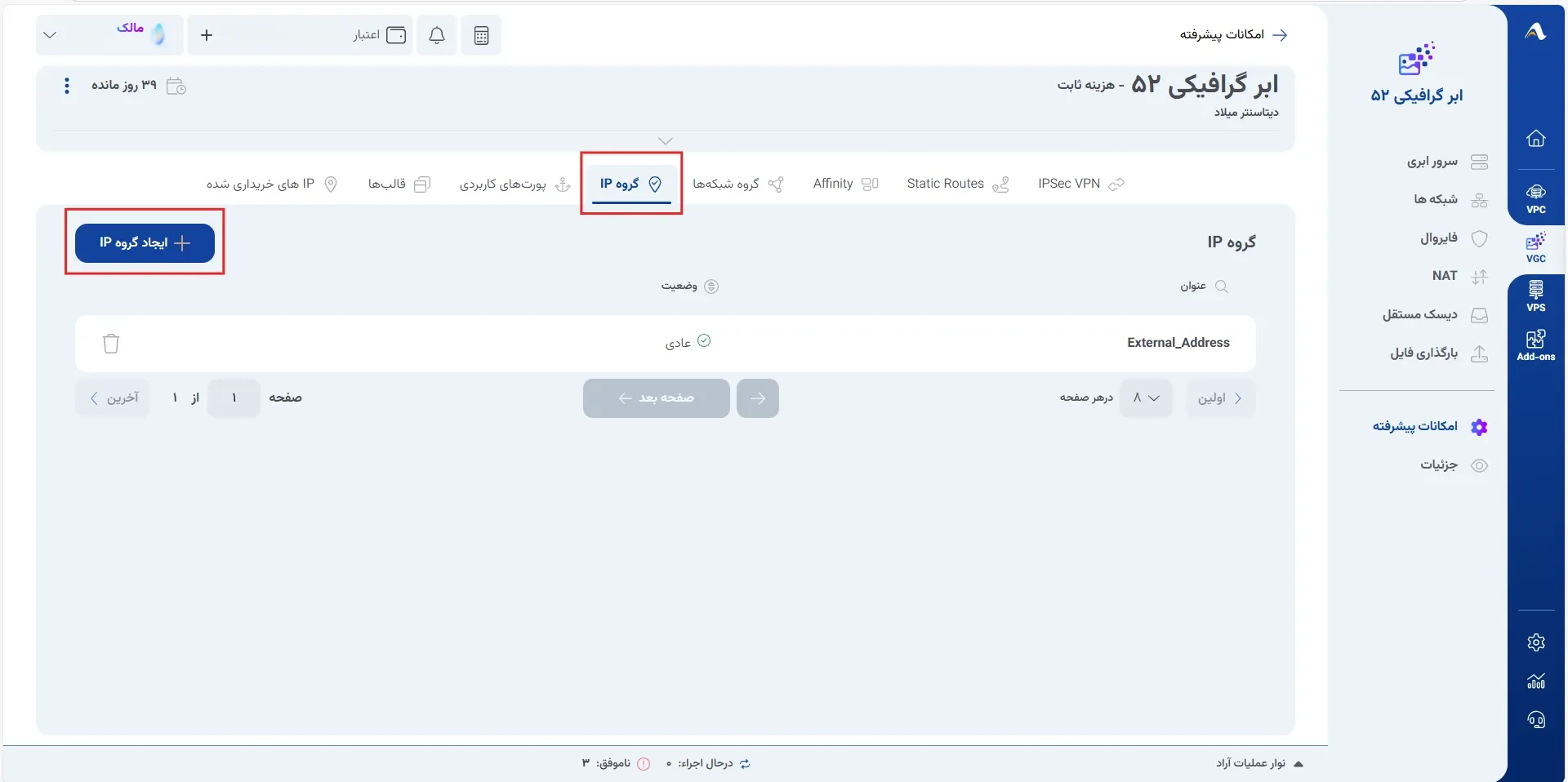
Task: Search by عنوان field
Action: click(1203, 286)
